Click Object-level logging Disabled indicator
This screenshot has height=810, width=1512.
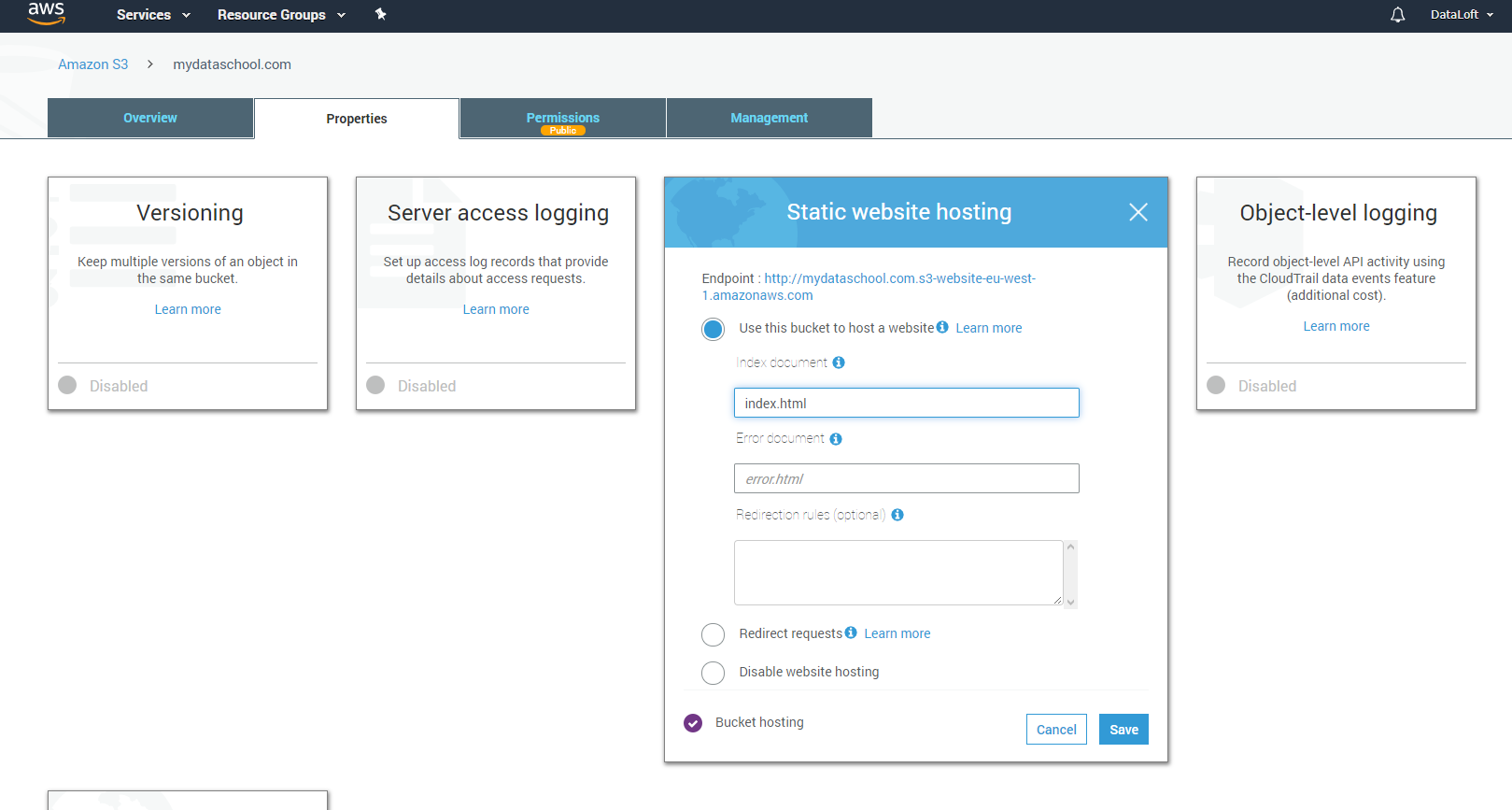coord(1216,385)
